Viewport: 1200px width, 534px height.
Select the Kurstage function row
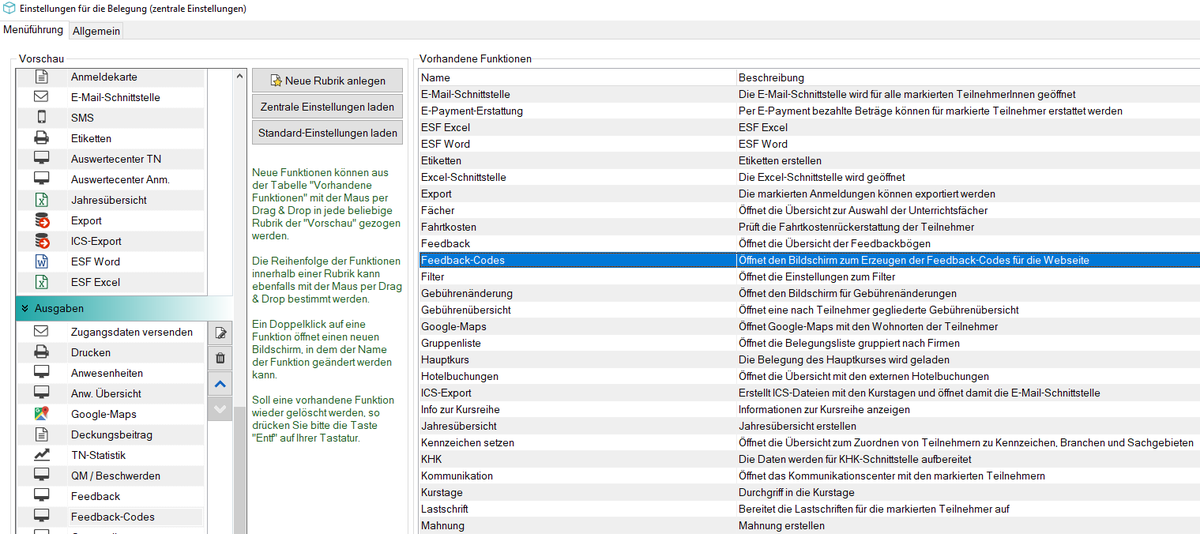[808, 492]
